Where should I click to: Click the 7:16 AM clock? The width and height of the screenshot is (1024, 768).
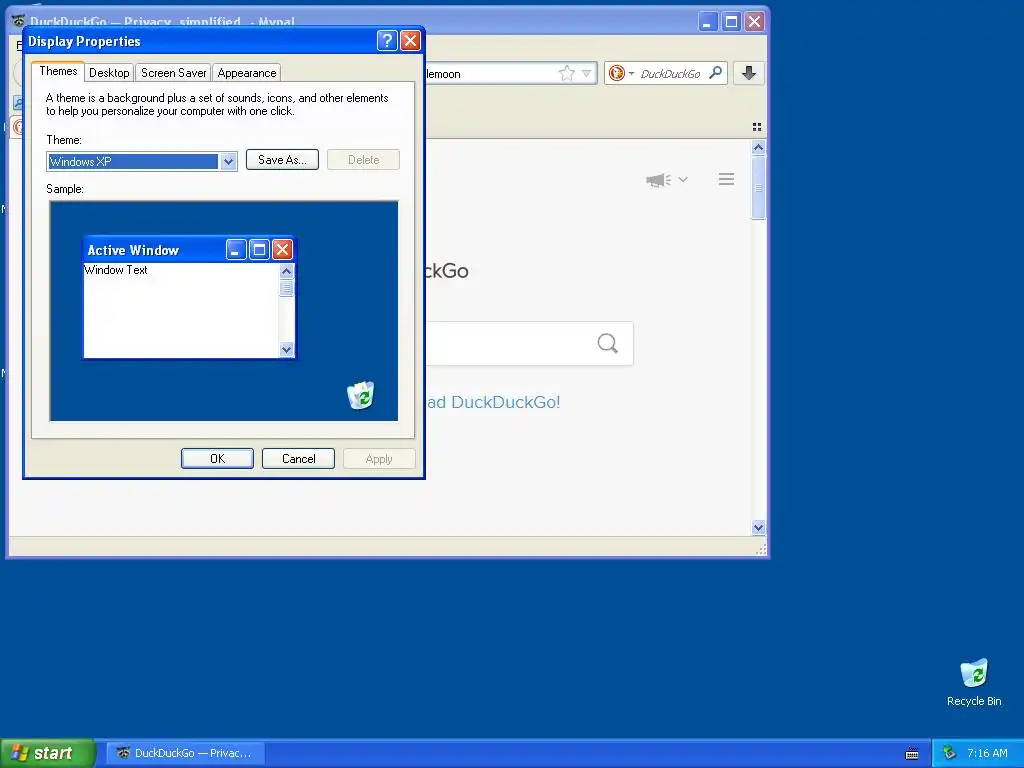click(987, 753)
